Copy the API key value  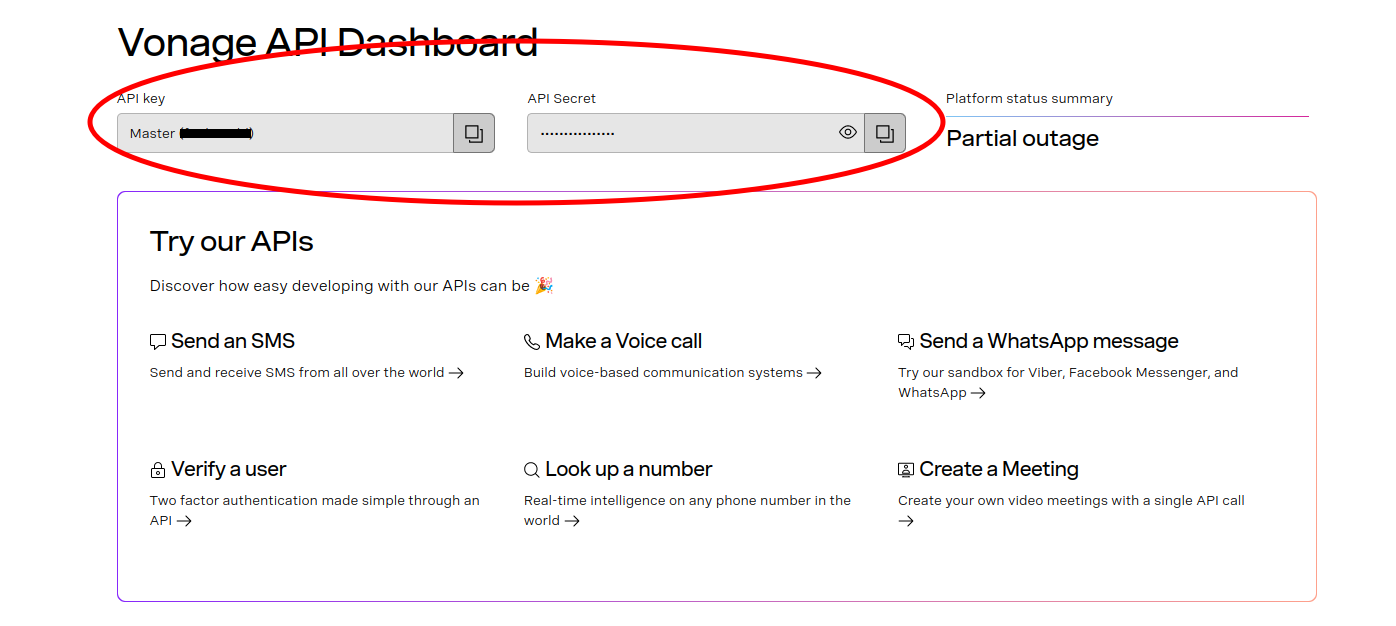(x=474, y=133)
